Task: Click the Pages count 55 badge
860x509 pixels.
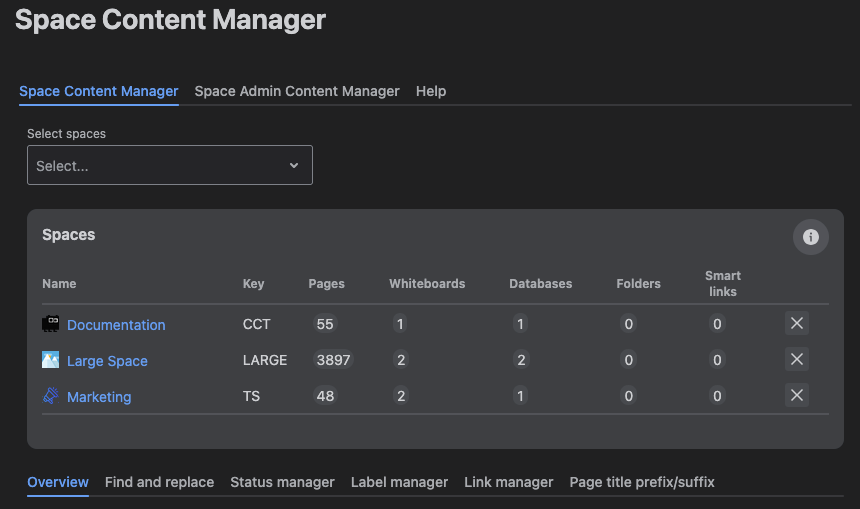Action: [x=325, y=324]
